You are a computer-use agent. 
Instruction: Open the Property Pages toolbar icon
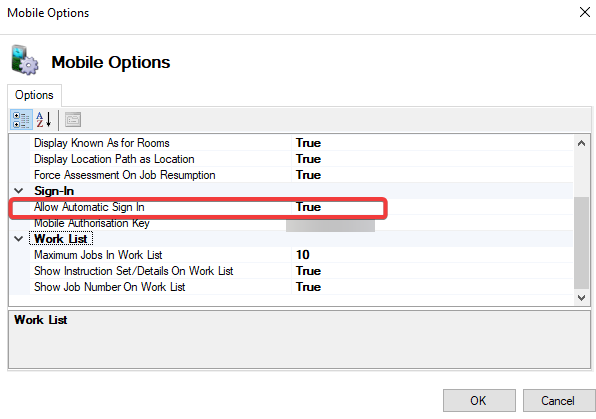click(73, 120)
